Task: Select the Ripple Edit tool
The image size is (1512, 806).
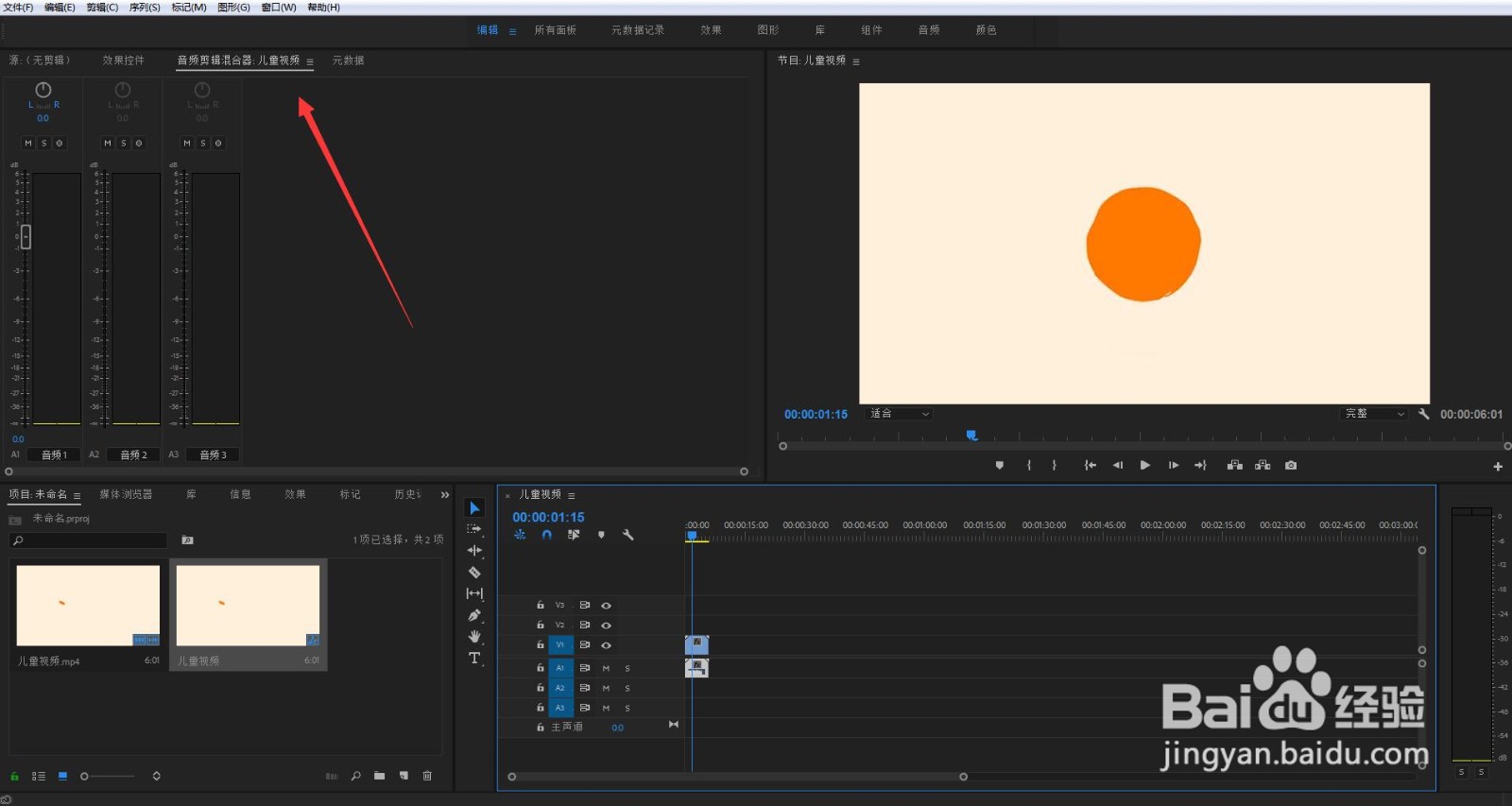Action: [x=474, y=550]
